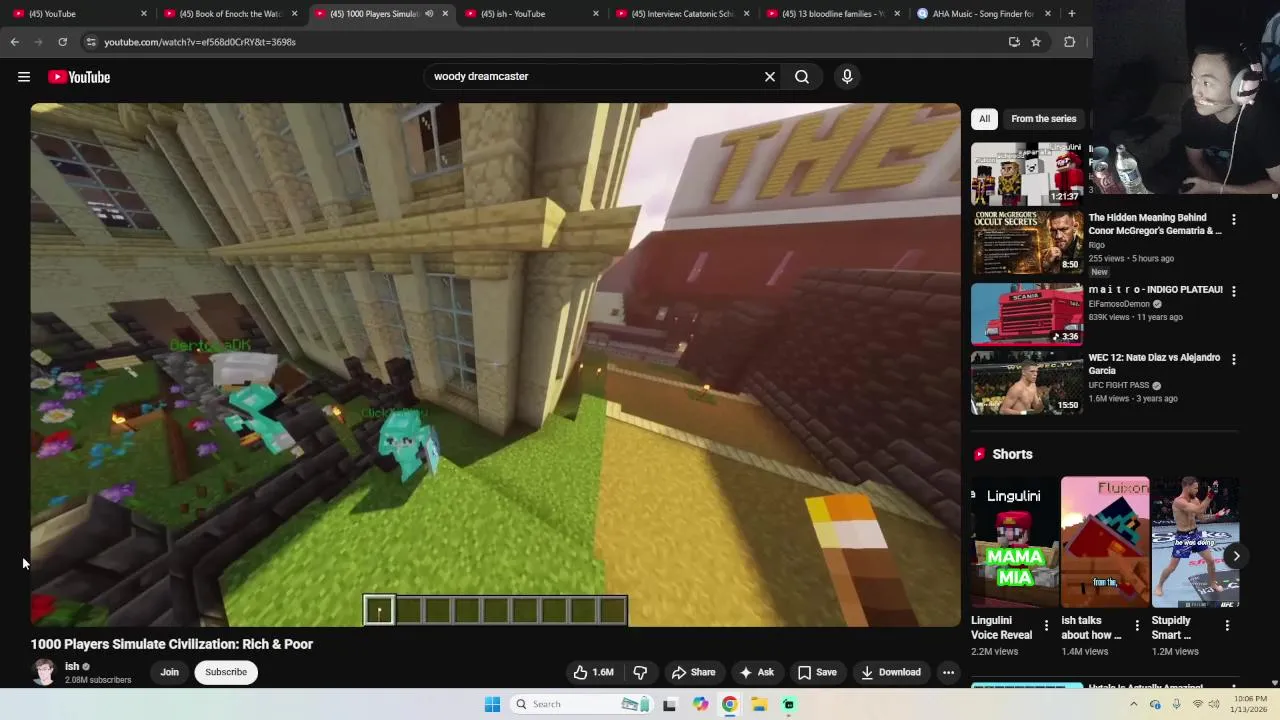The height and width of the screenshot is (720, 1280).
Task: Install app icon in address bar
Action: pos(1014,42)
